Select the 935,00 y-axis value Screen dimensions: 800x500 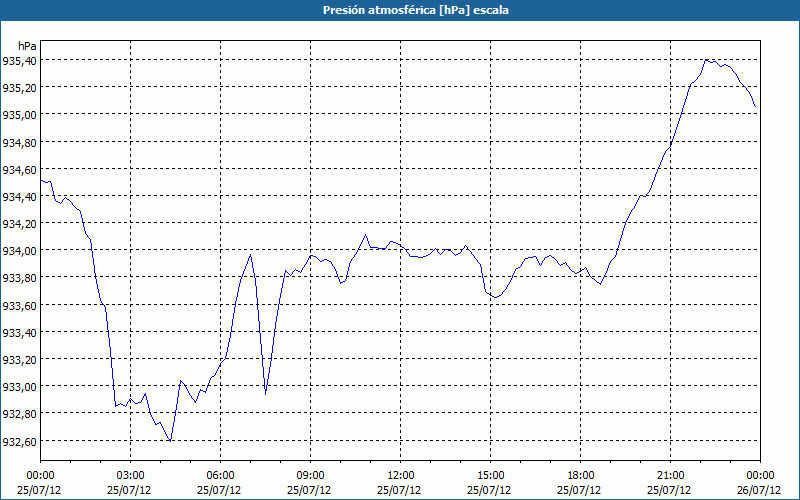19,115
